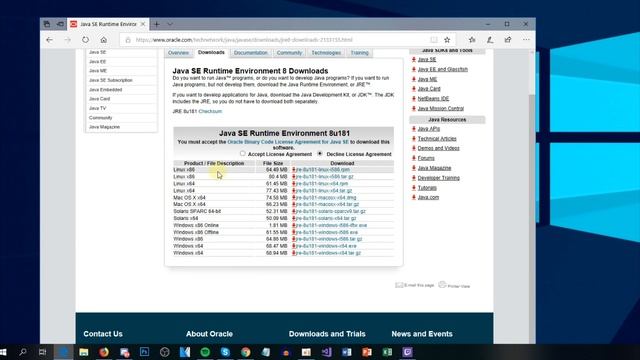Open the Technologies tab
Image resolution: width=640 pixels, height=360 pixels.
pyautogui.click(x=326, y=53)
